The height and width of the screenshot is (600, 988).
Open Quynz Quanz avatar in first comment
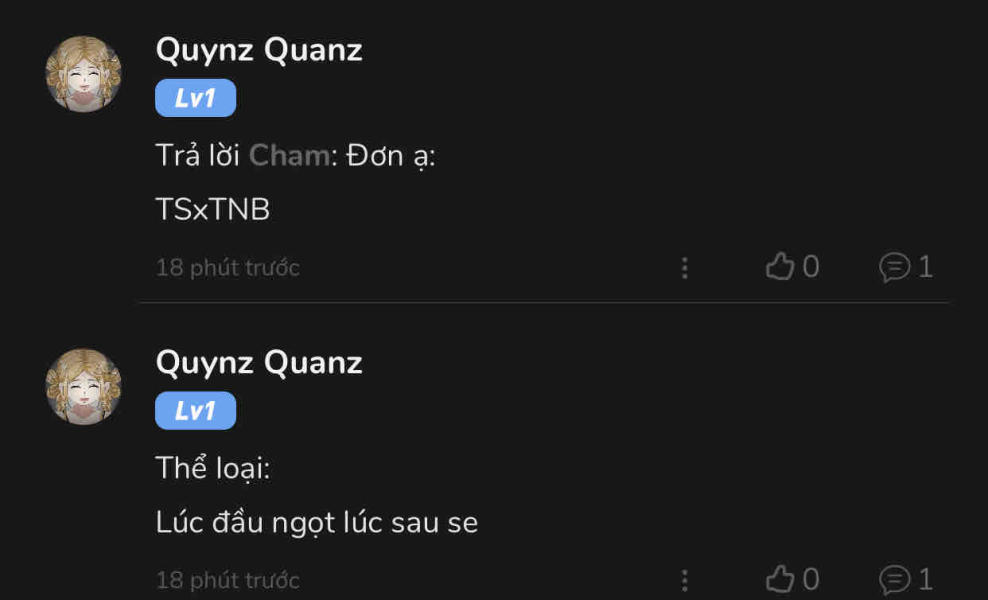tap(83, 74)
